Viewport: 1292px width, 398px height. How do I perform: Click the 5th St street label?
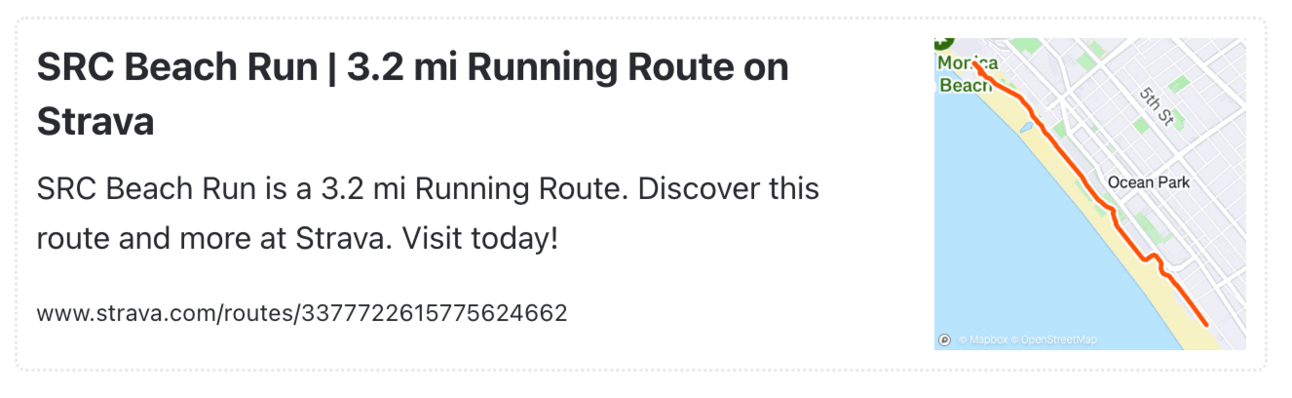tap(1156, 104)
